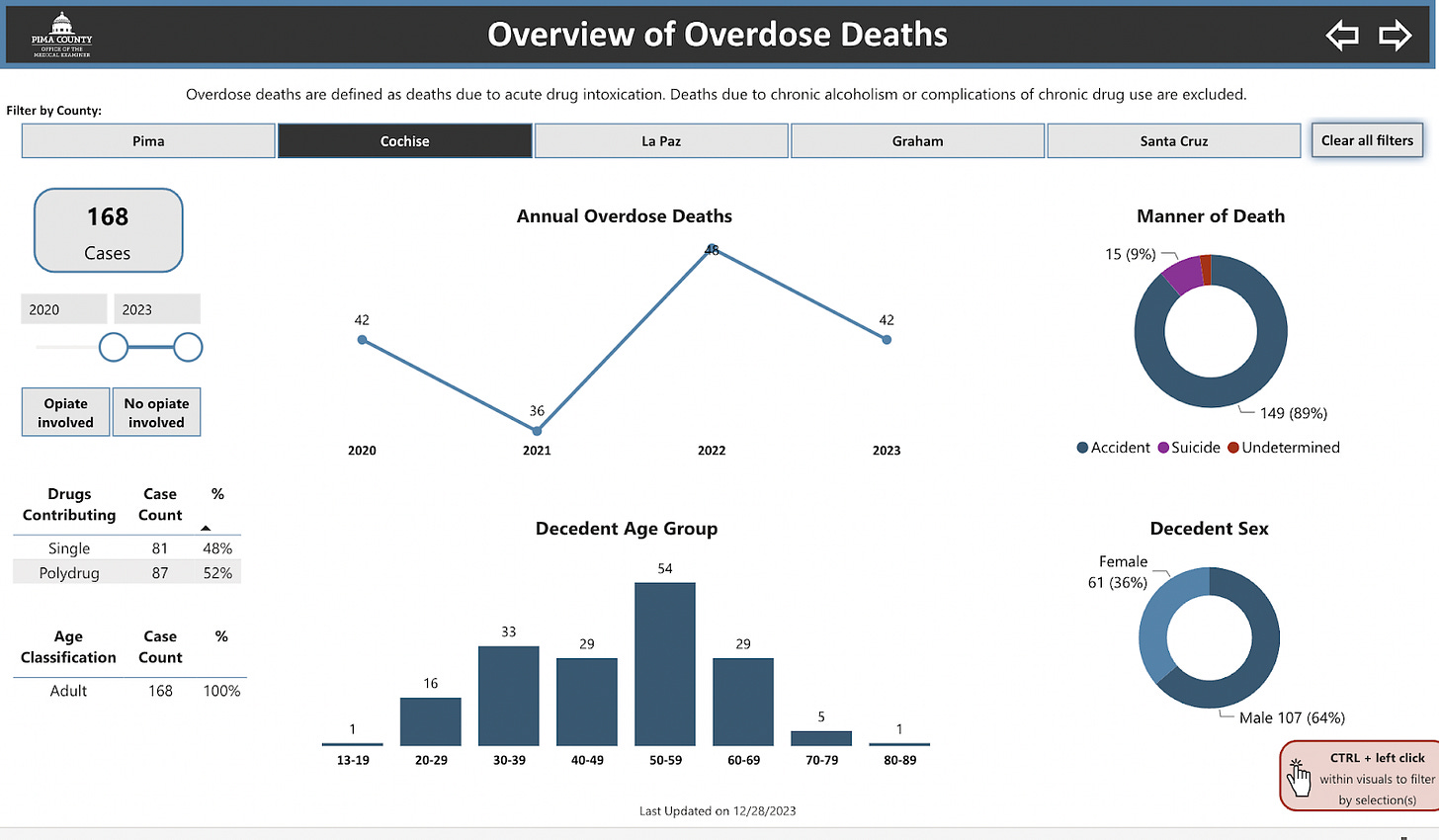Click the Pima County Medical Examiner logo
1439x840 pixels.
click(x=61, y=36)
